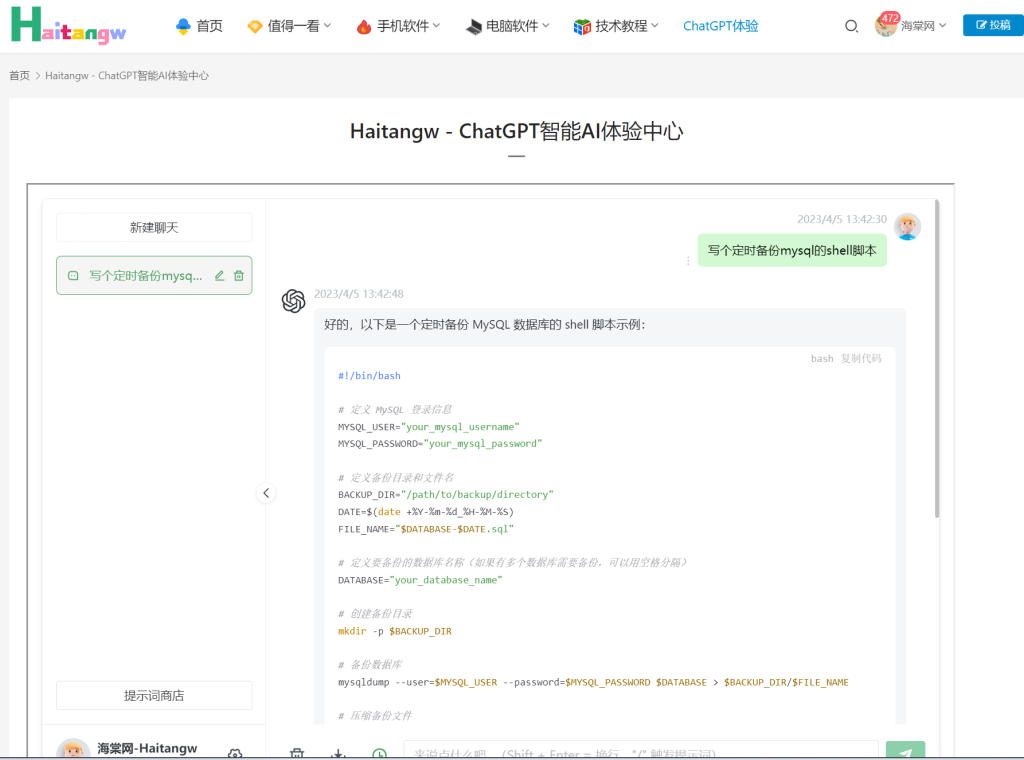Expand the 值得一看 dropdown menu
Image resolution: width=1024 pixels, height=760 pixels.
[289, 26]
